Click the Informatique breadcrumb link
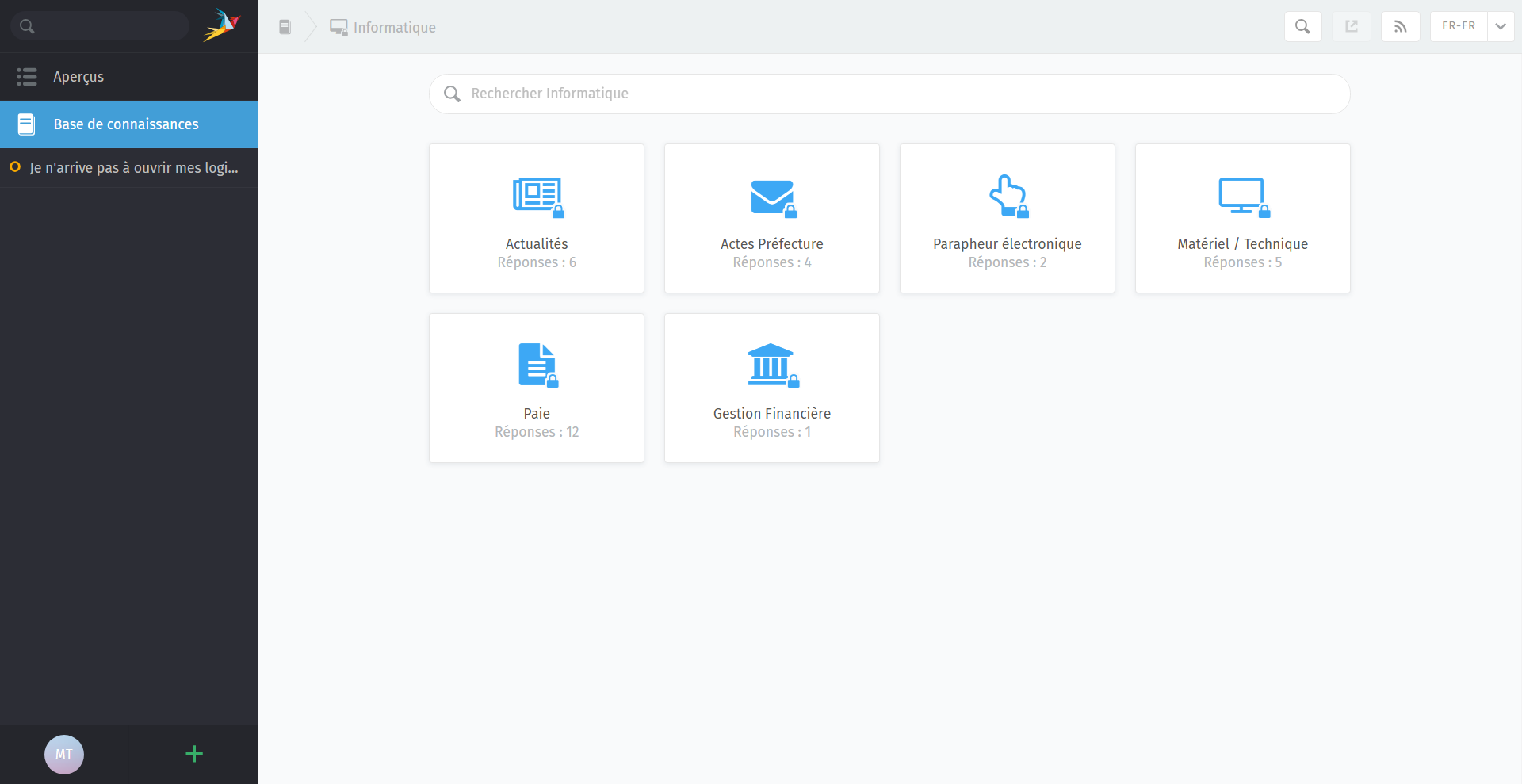Image resolution: width=1522 pixels, height=784 pixels. pyautogui.click(x=394, y=28)
